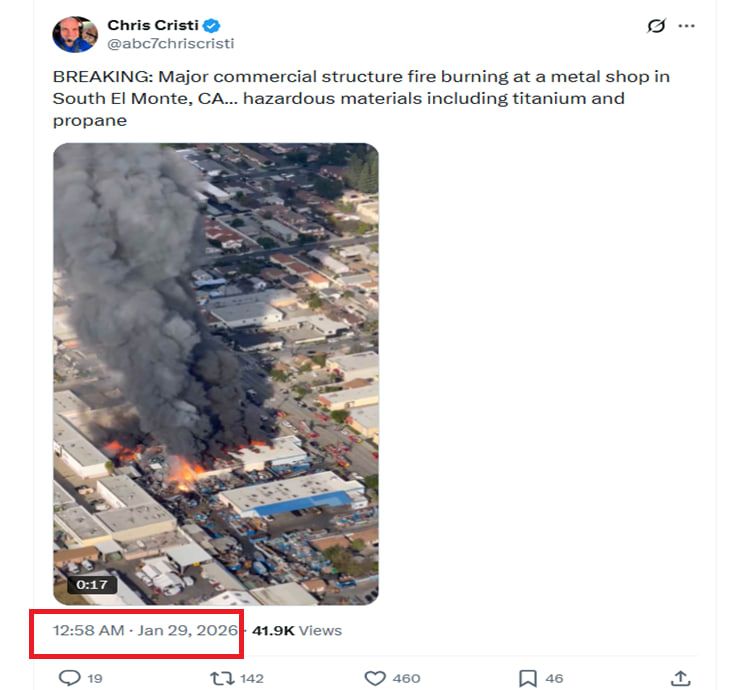Screen dimensions: 750x690
Task: Open the 12:58 AM Jan 29, 2026 timestamp
Action: point(146,630)
